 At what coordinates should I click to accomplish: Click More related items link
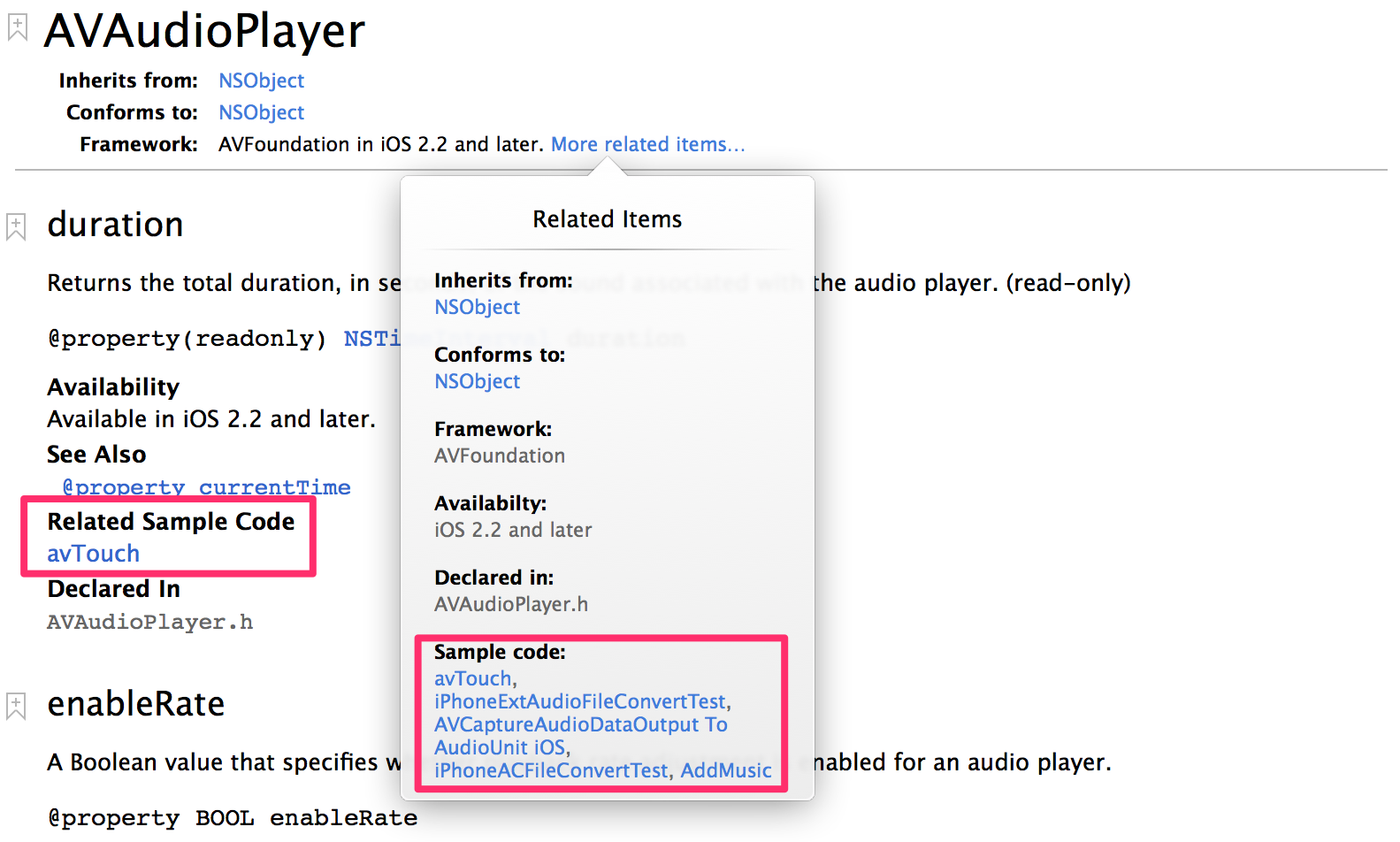tap(647, 144)
